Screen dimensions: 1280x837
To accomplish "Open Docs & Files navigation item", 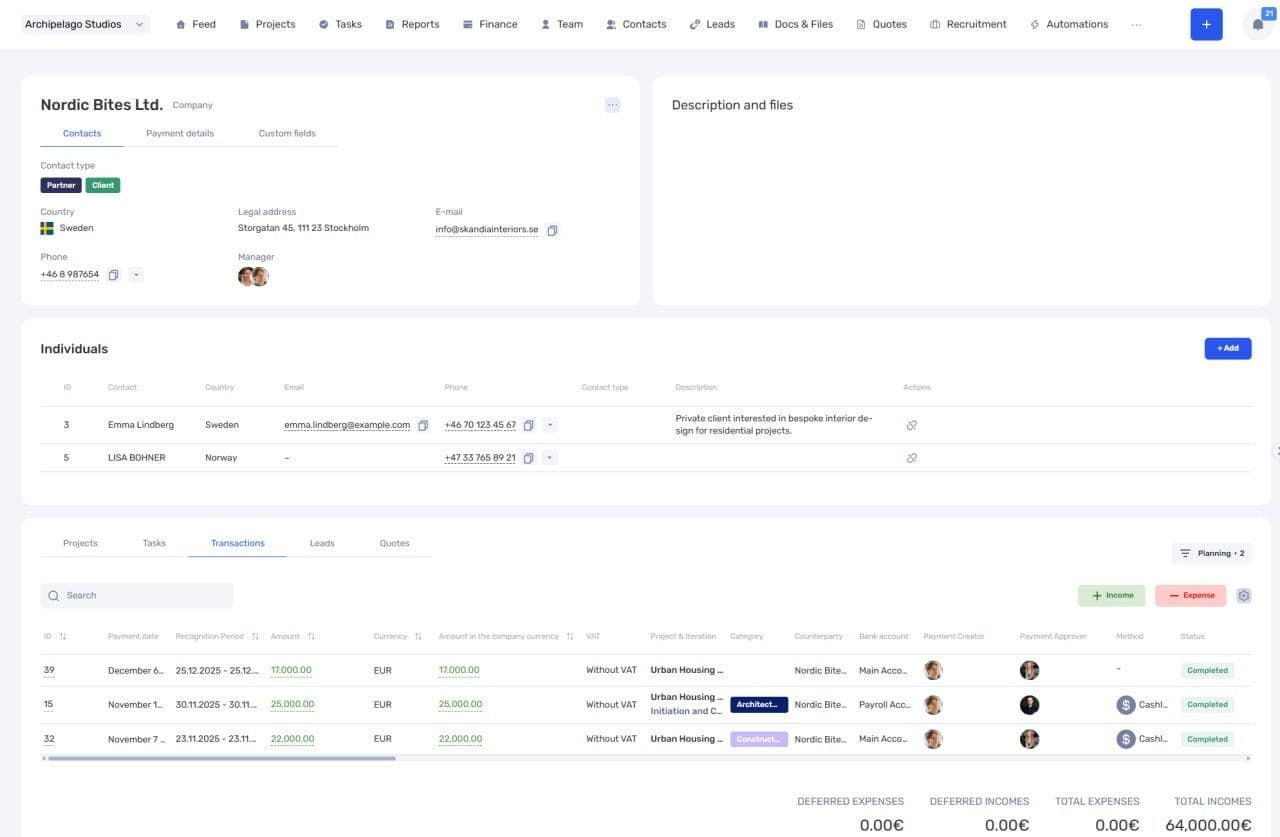I will tap(795, 24).
